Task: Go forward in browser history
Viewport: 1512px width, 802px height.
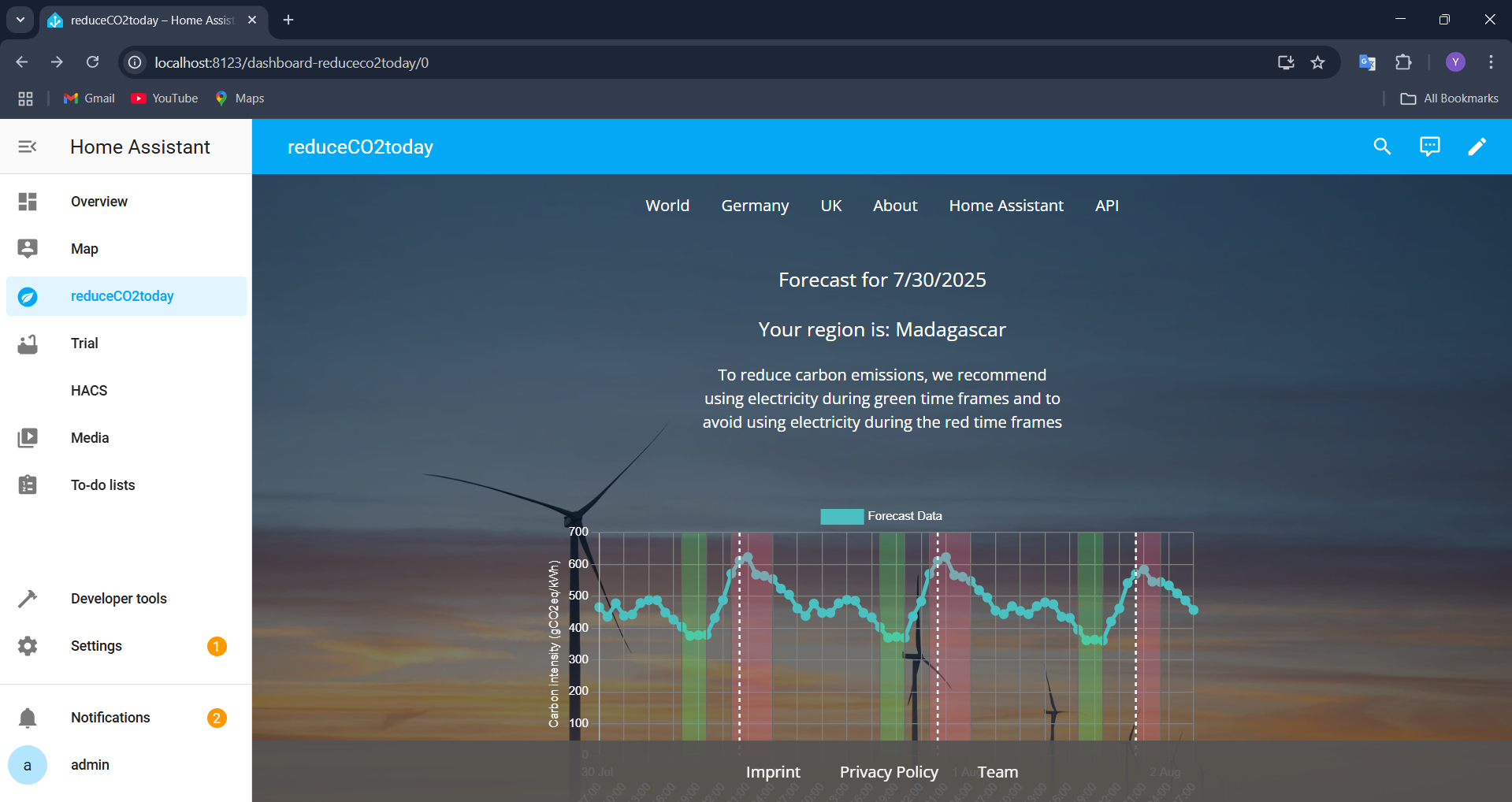Action: [57, 62]
